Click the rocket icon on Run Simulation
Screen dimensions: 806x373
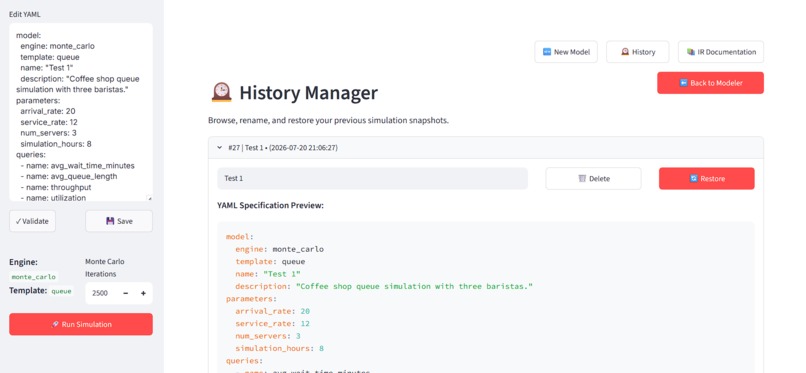click(x=55, y=324)
